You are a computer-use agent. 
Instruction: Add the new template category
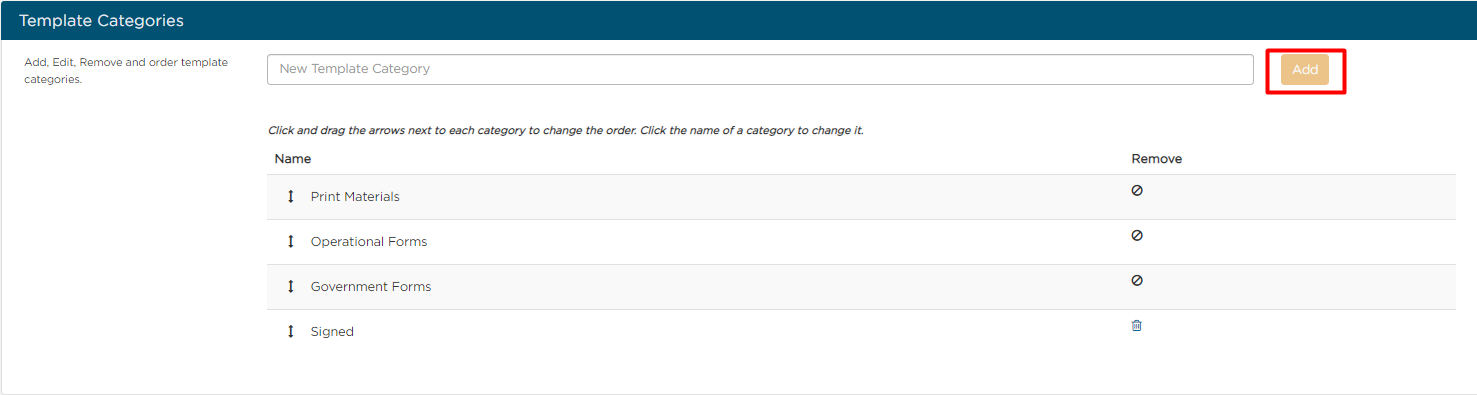point(1305,70)
